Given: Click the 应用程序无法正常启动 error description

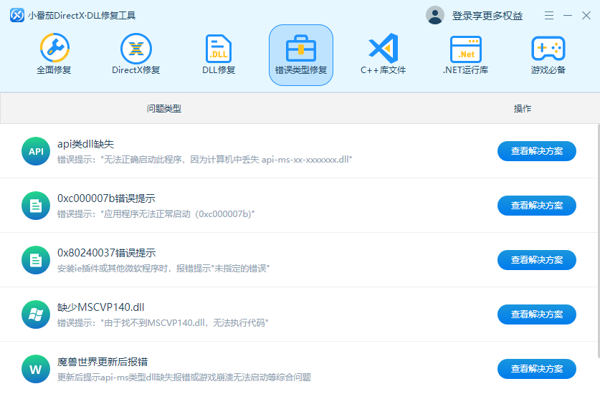Looking at the screenshot, I should pos(156,214).
